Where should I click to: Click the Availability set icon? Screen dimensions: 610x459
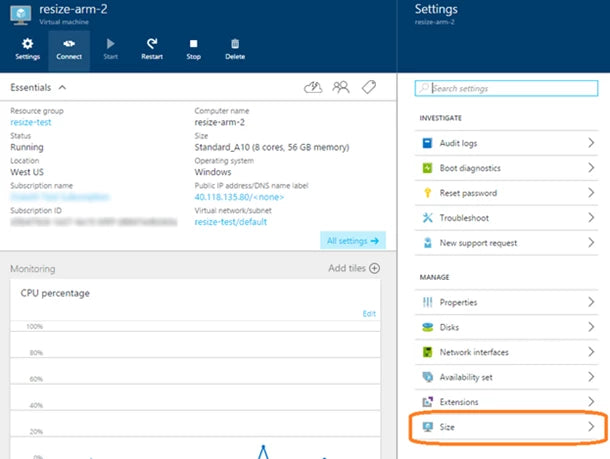pos(427,377)
